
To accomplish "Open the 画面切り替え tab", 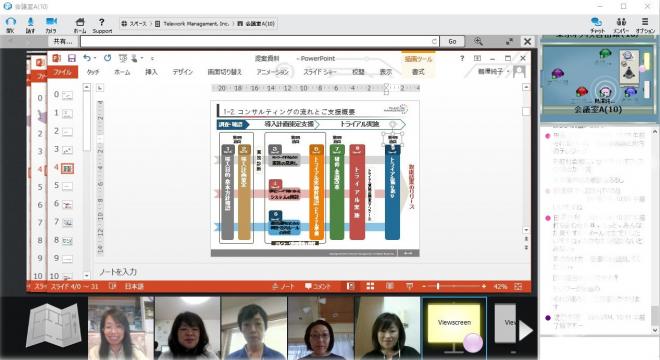I will coord(225,72).
